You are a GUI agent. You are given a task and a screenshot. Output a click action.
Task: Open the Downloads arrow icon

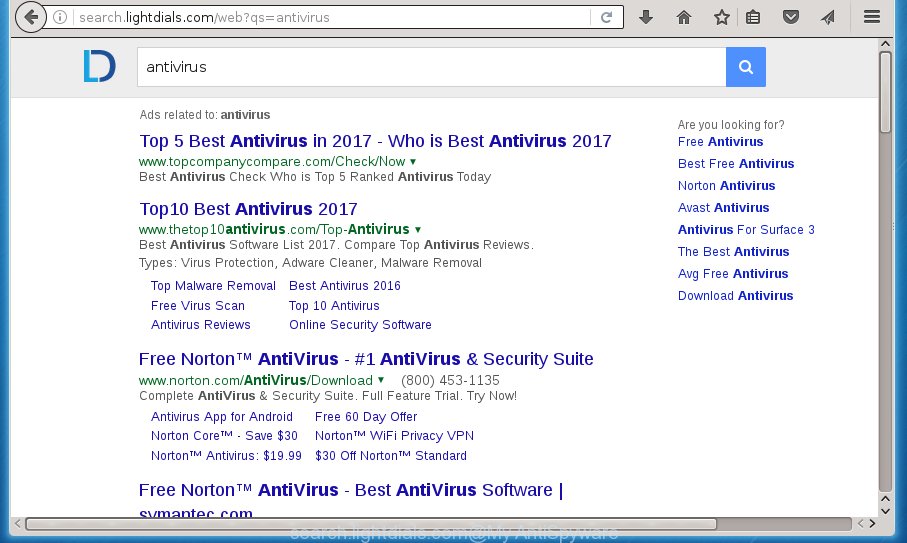point(646,17)
